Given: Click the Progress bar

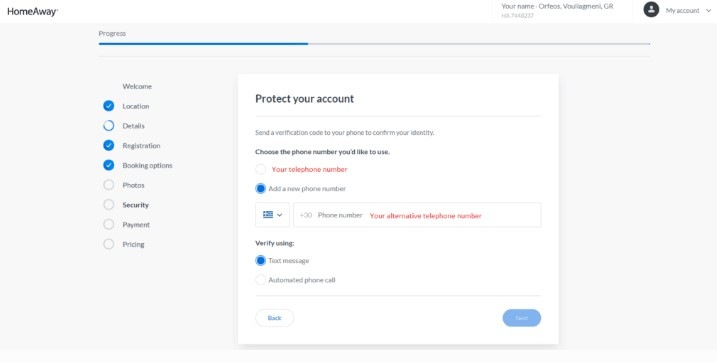Looking at the screenshot, I should [x=374, y=44].
